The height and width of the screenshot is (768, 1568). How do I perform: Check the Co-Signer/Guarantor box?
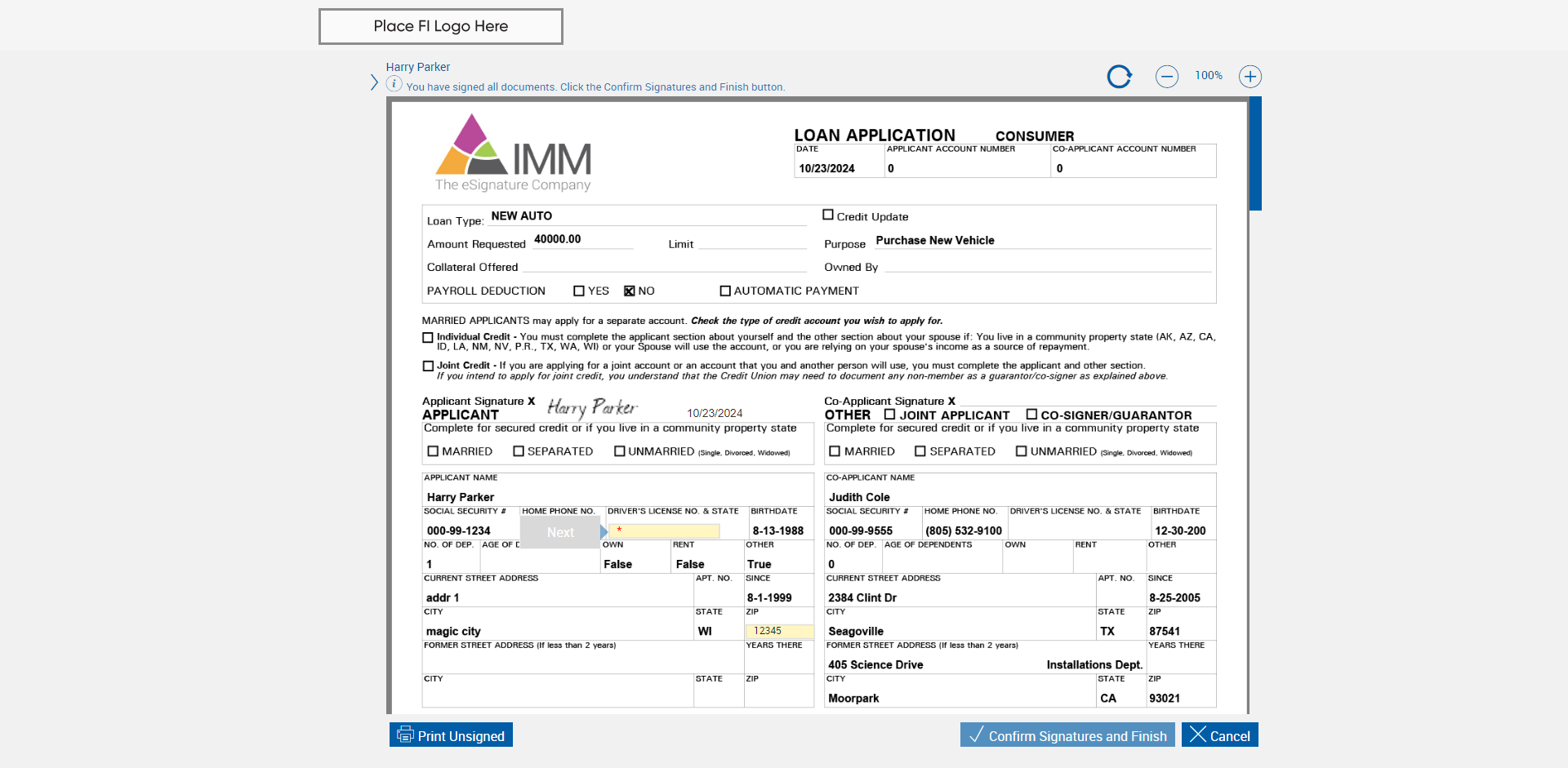(1031, 415)
